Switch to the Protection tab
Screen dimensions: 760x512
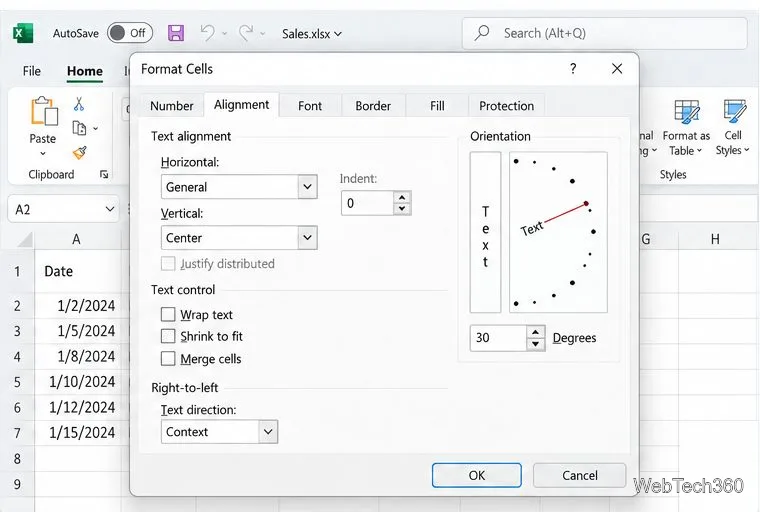507,106
